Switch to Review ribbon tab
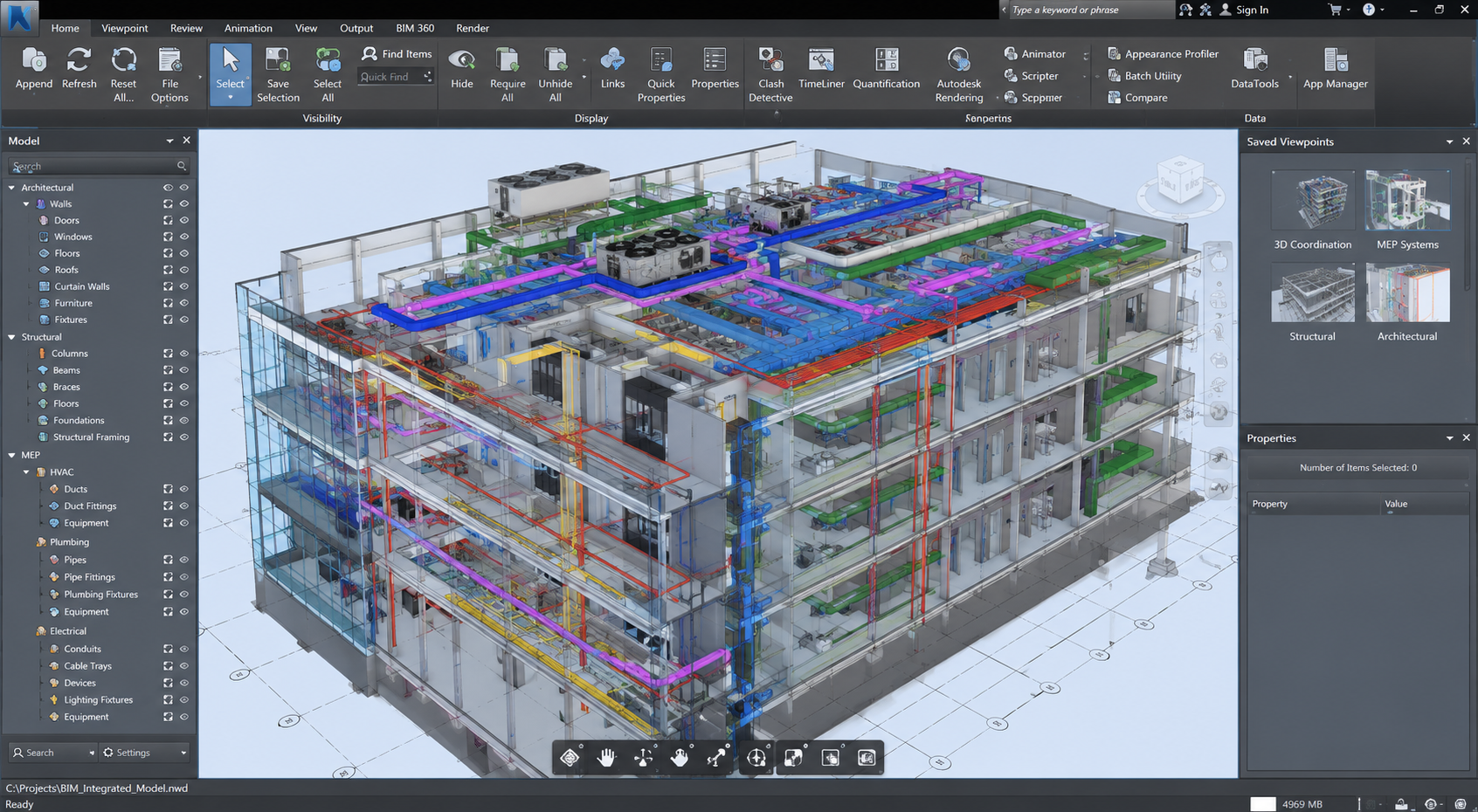This screenshot has height=812, width=1478. point(186,28)
